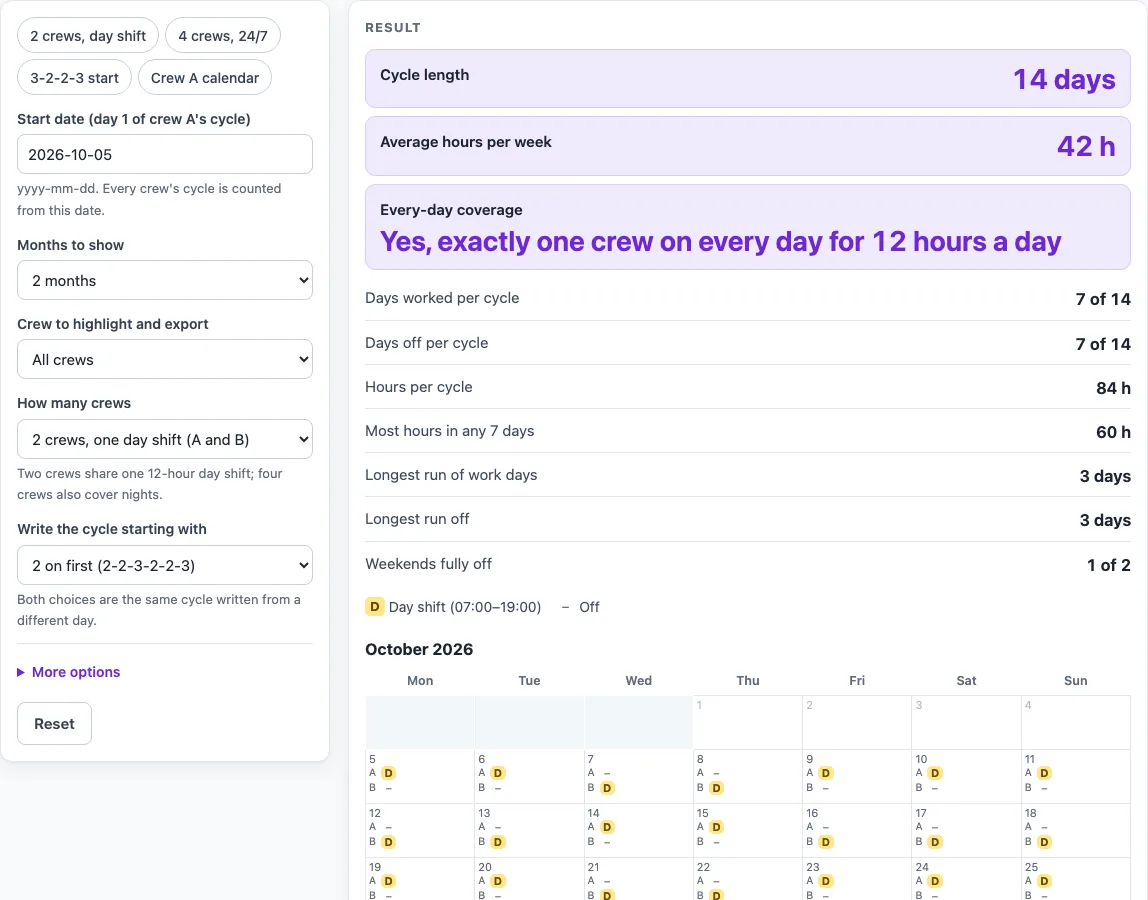This screenshot has height=900, width=1148.
Task: Click crew A's D badge on October 23
Action: (x=826, y=881)
